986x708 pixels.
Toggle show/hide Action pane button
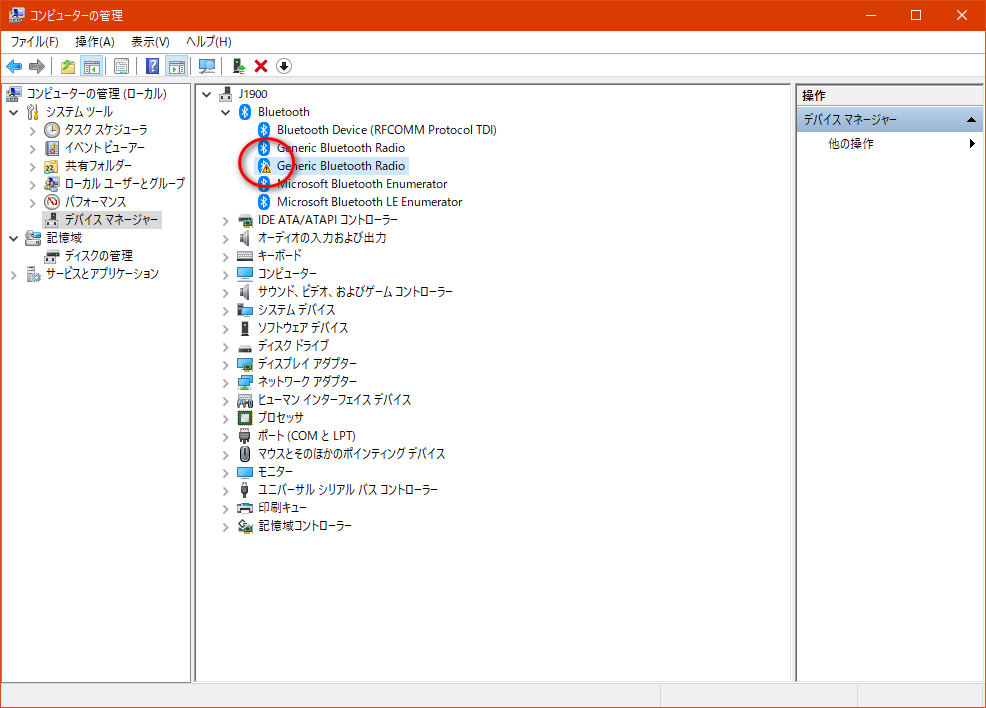point(177,66)
